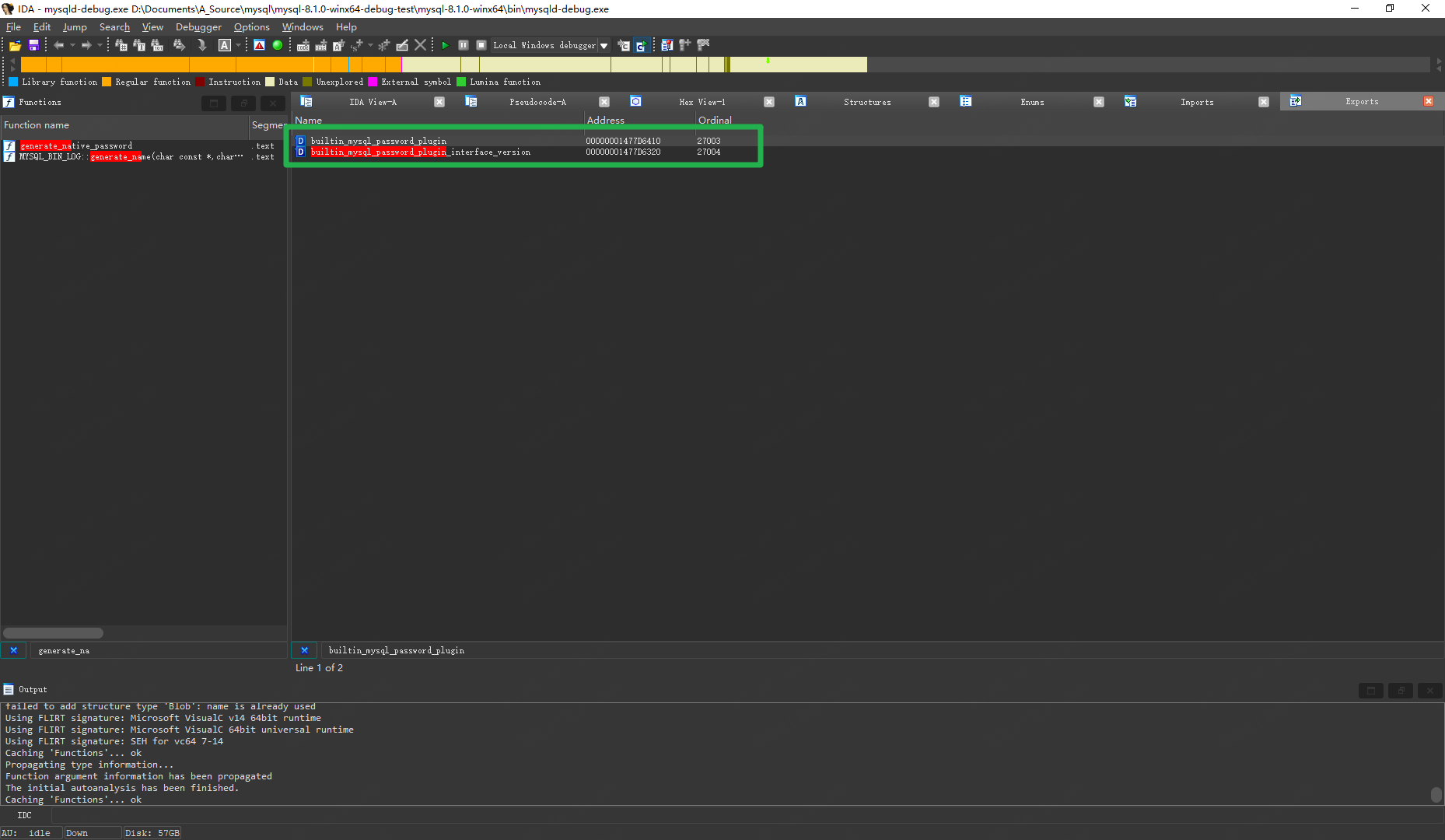Viewport: 1445px width, 840px height.
Task: Clear the generate_na functions filter
Action: (x=14, y=650)
